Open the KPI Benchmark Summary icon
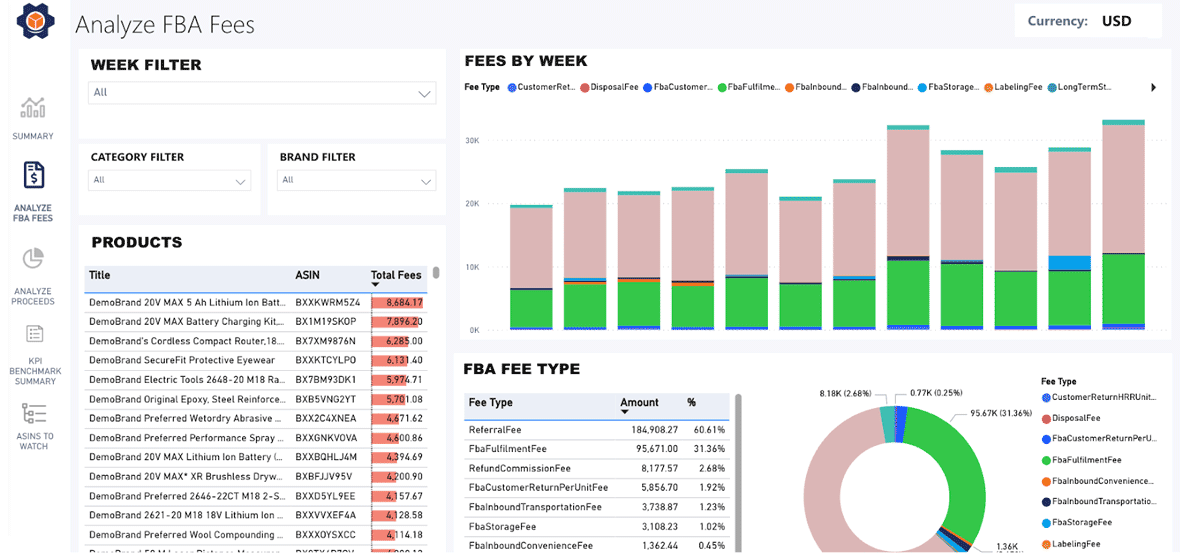 pos(34,334)
